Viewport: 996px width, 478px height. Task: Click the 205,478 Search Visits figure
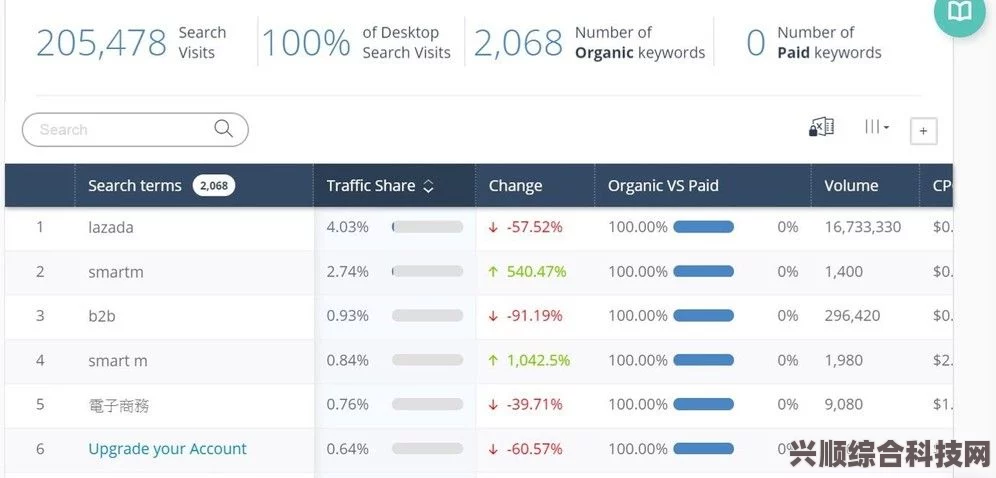(x=101, y=43)
